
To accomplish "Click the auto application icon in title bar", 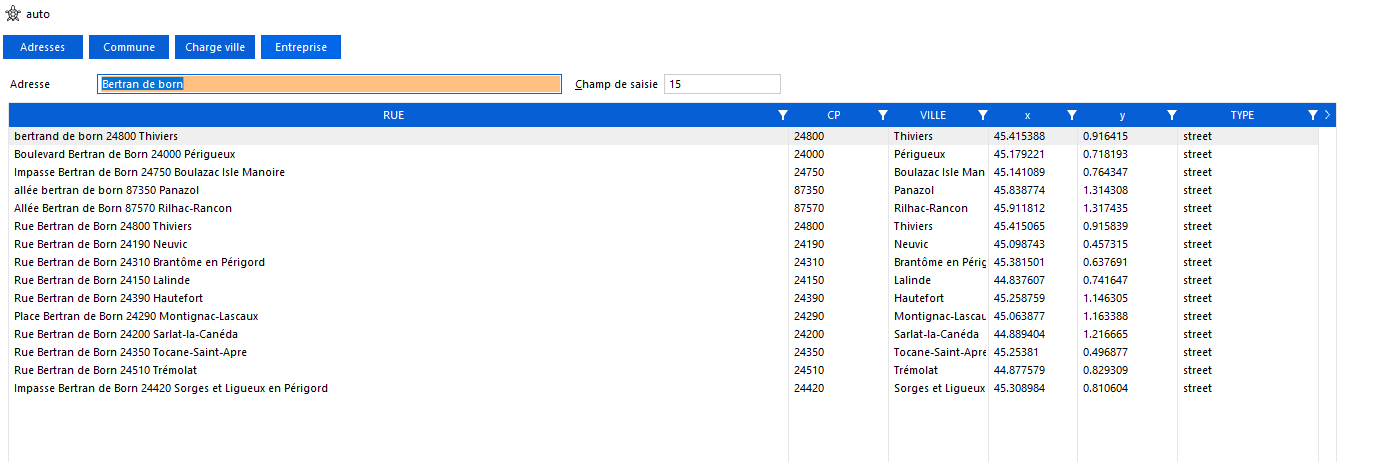I will [14, 14].
